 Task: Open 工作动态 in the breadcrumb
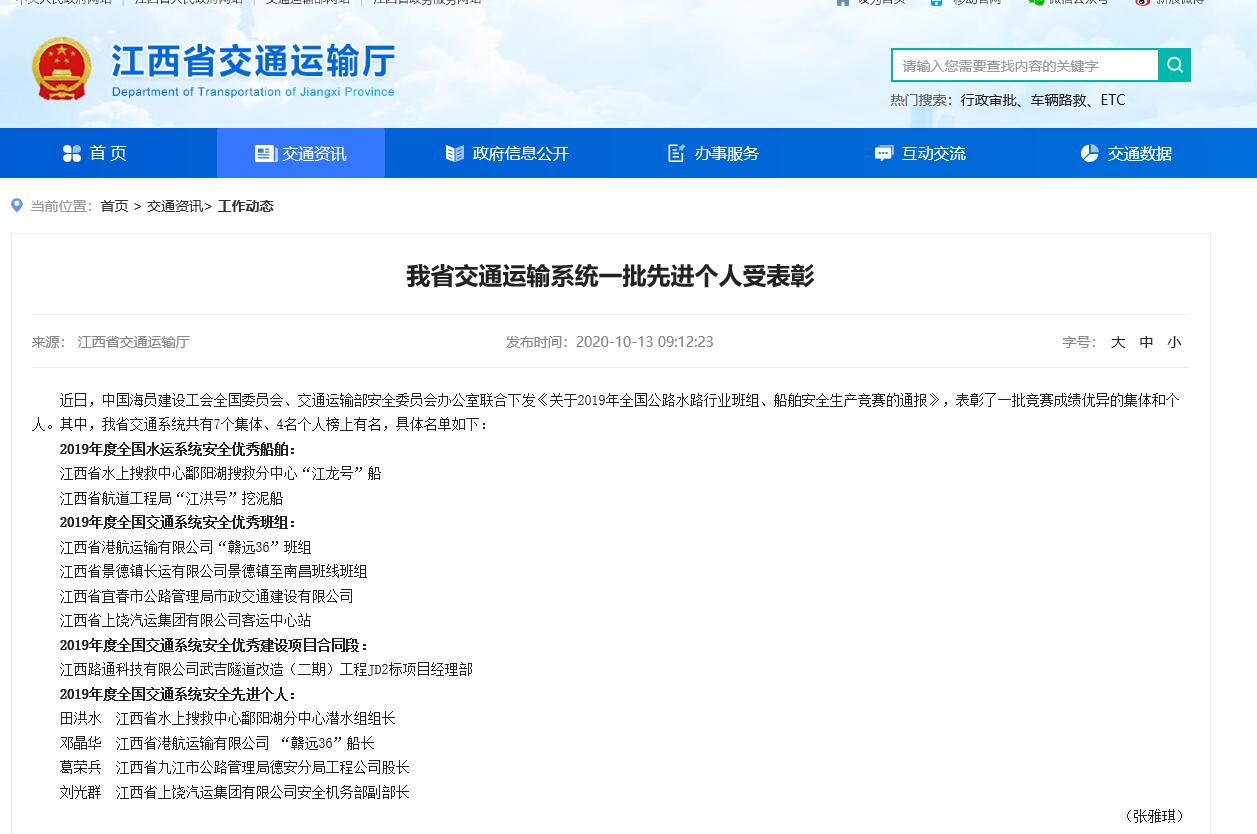(x=245, y=206)
